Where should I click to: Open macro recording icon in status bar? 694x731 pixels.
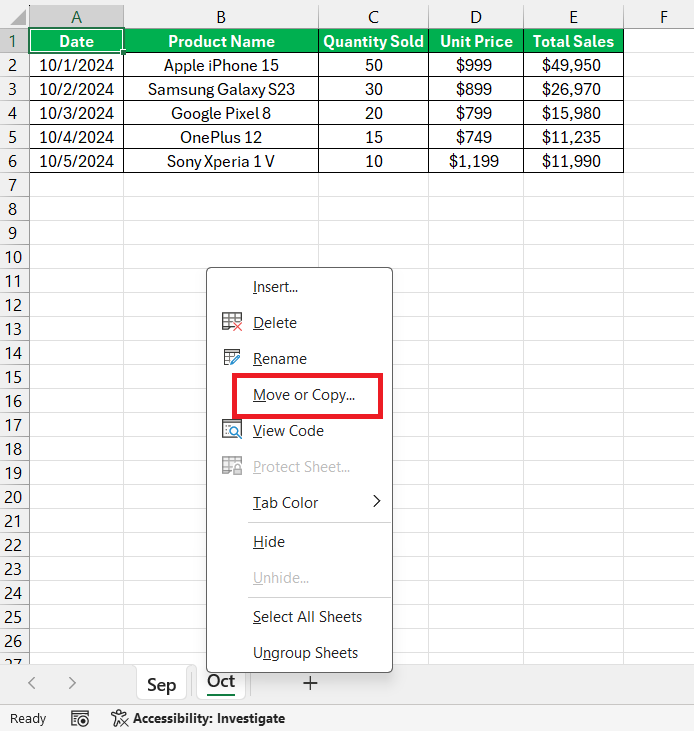click(80, 718)
